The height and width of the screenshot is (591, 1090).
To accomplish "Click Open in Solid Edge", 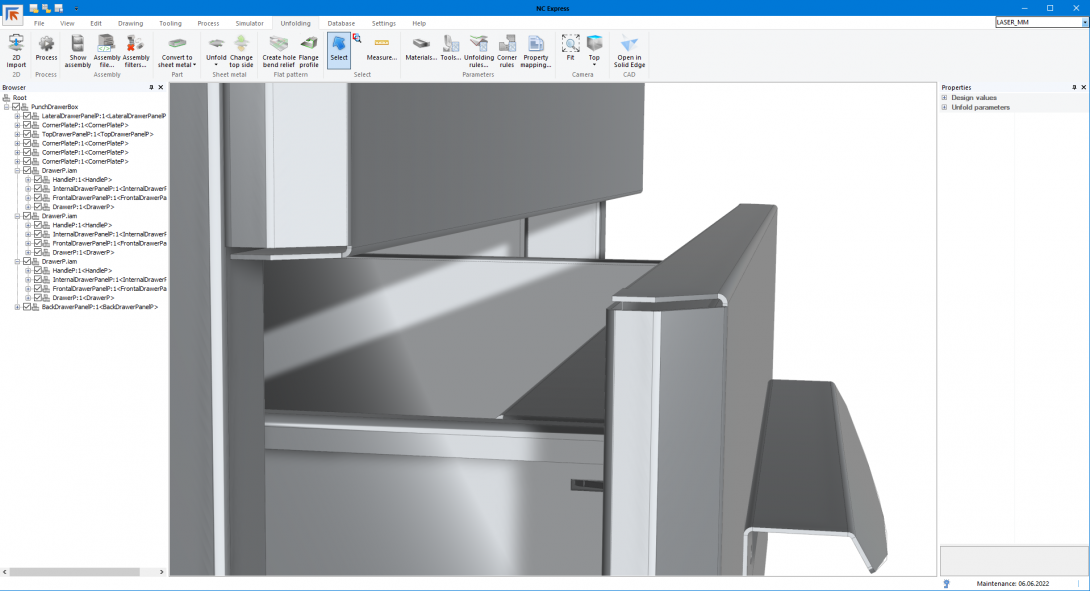I will (629, 50).
